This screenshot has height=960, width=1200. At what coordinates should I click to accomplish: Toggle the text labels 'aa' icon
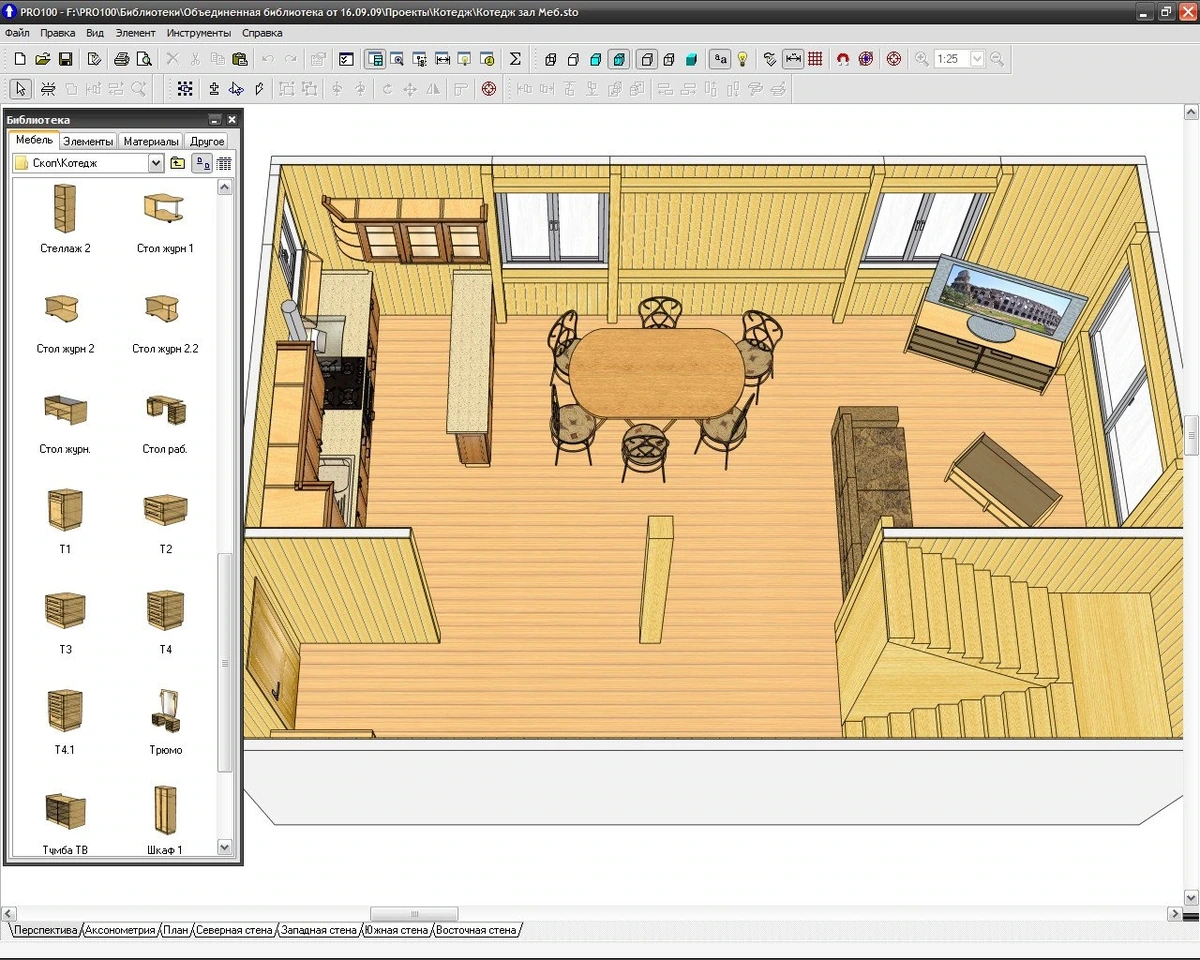pyautogui.click(x=719, y=59)
